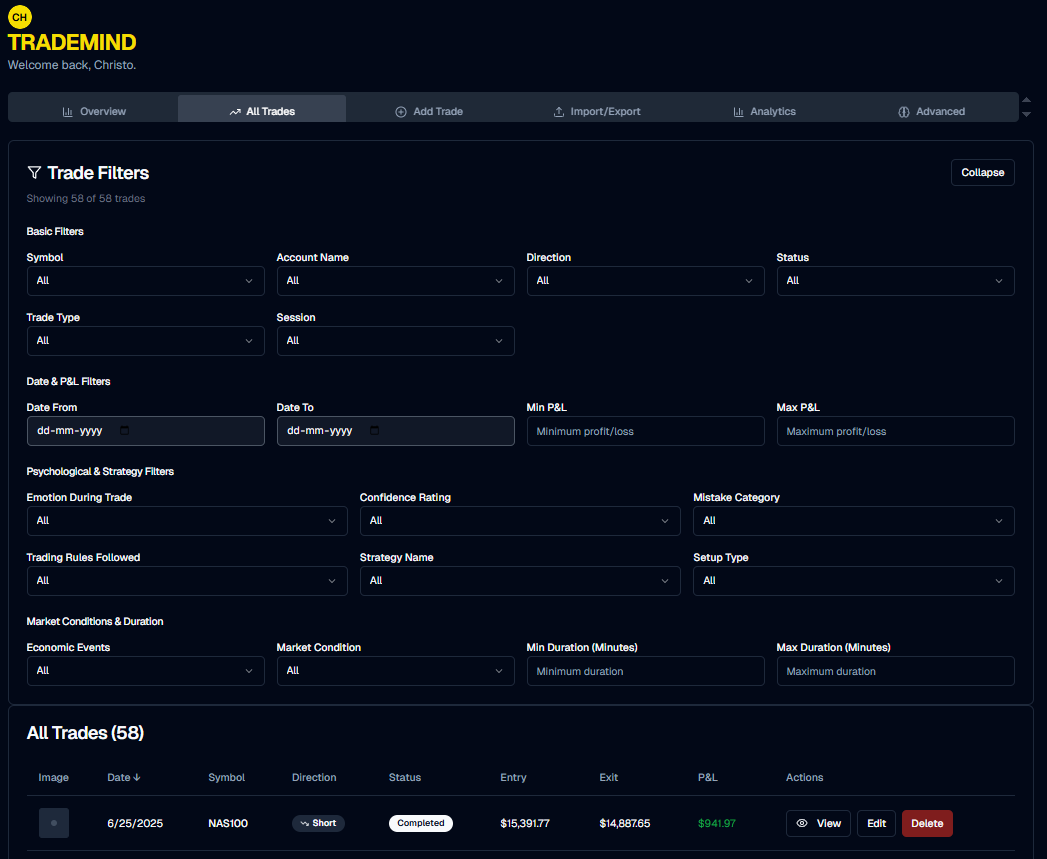Click the upload icon beside Import/Export
Screen dimensions: 1047x859
pyautogui.click(x=559, y=111)
